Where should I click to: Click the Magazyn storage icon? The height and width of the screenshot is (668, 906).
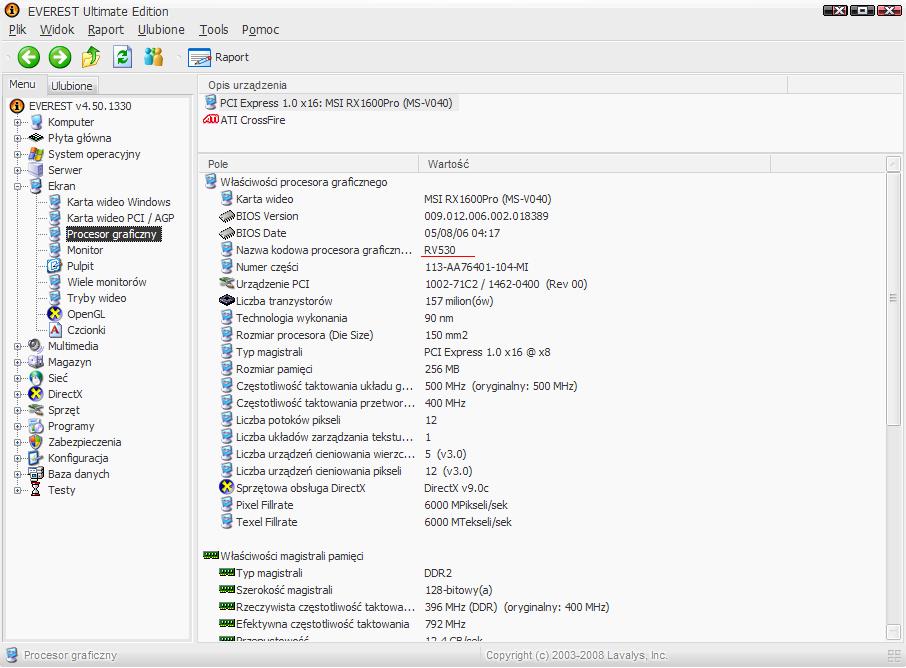36,362
